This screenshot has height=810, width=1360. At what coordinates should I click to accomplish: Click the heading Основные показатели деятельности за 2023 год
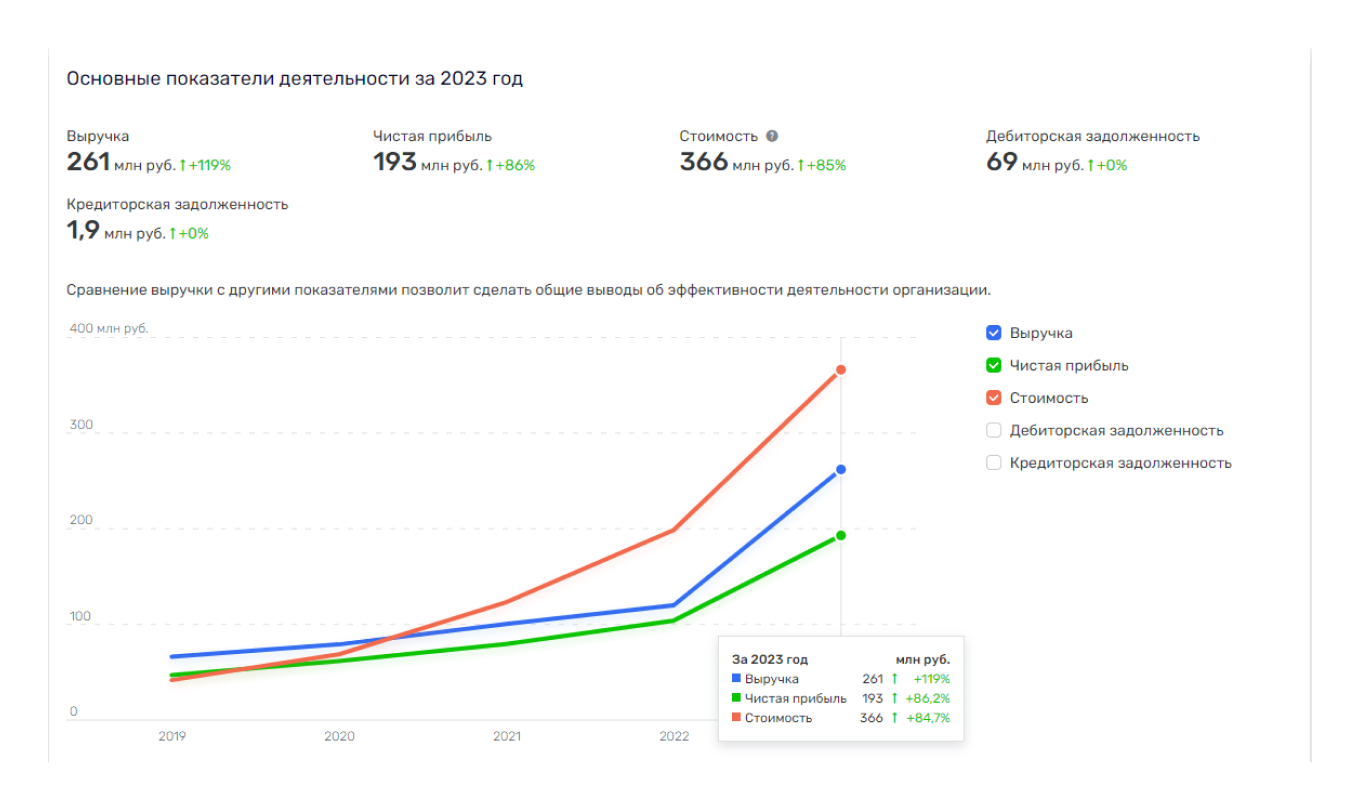click(295, 78)
